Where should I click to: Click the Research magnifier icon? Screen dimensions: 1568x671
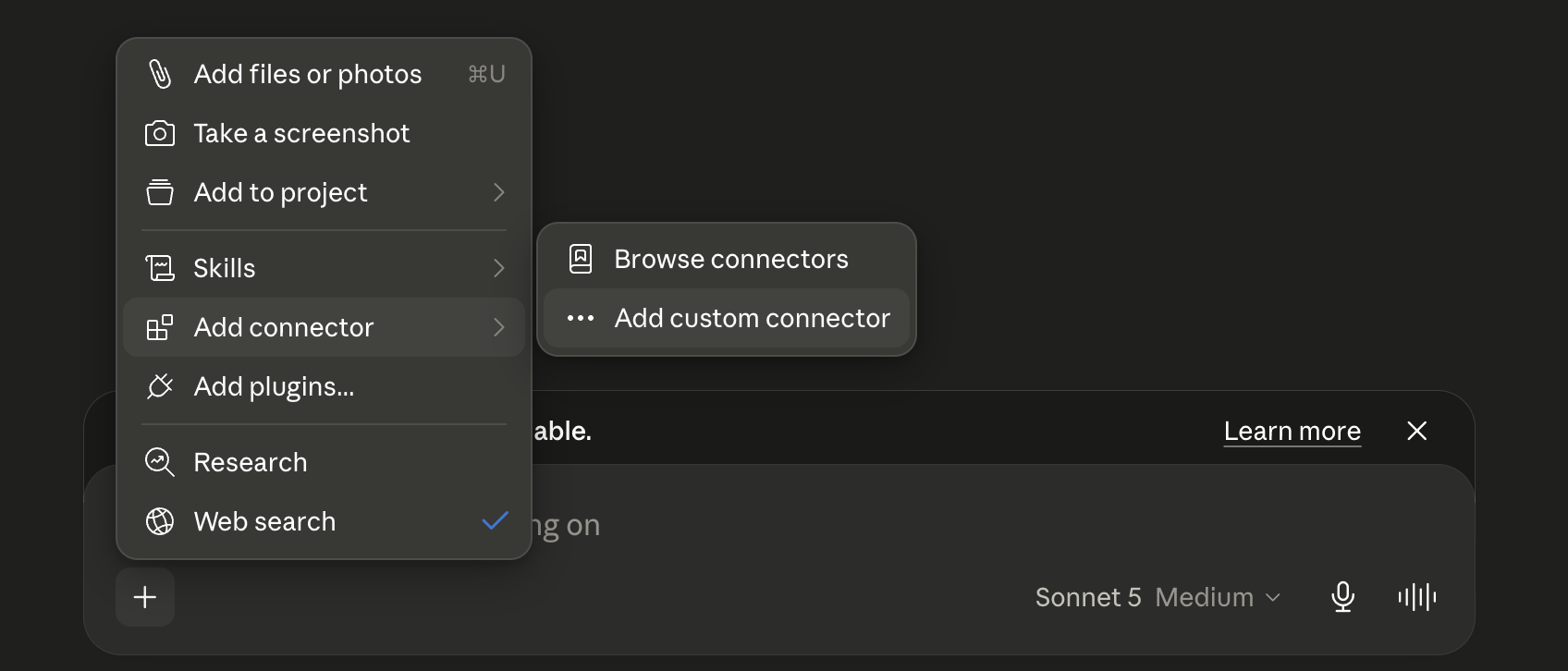tap(160, 462)
